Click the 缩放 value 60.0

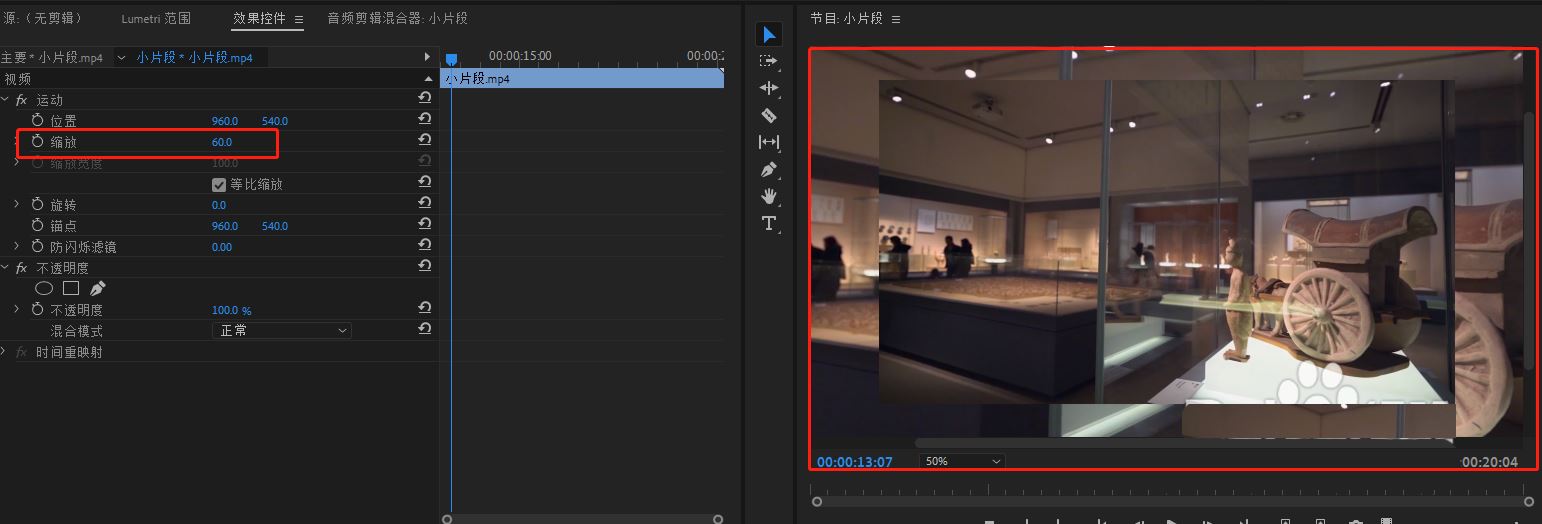click(222, 142)
